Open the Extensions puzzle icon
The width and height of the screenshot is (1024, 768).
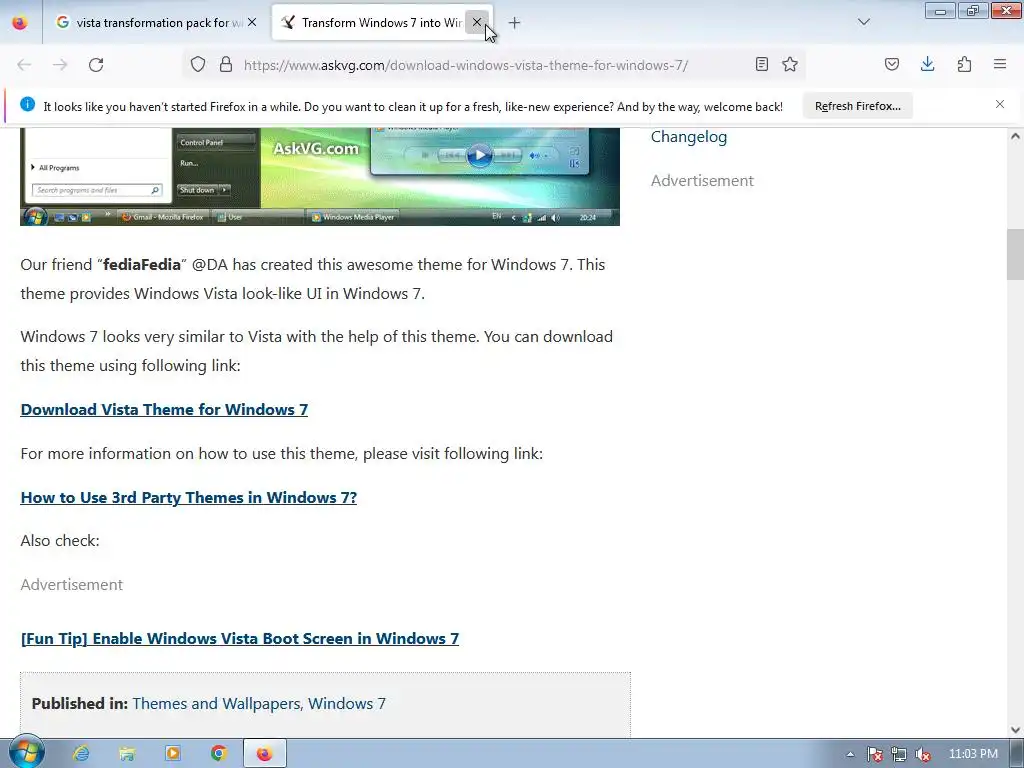point(965,64)
